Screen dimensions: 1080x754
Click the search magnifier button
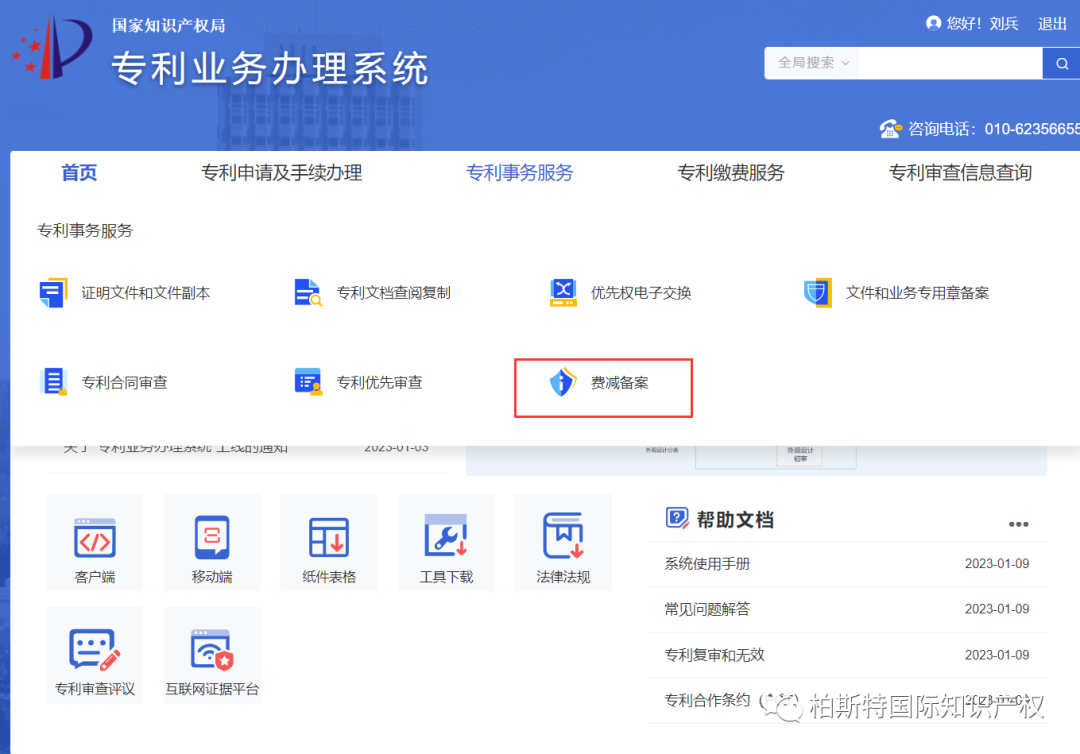pyautogui.click(x=1062, y=62)
